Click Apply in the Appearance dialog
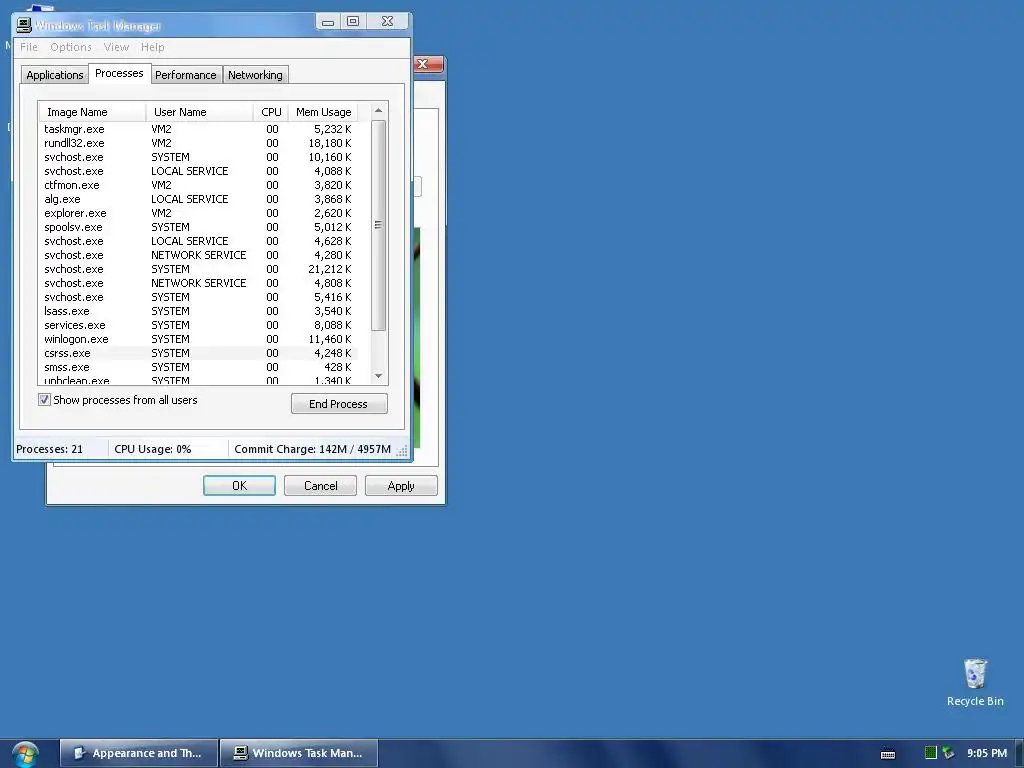Screen dimensions: 1024x768 (401, 486)
